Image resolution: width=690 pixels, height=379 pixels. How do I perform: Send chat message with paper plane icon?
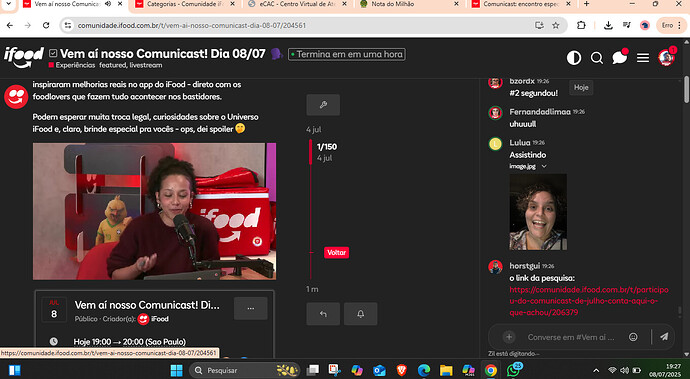click(664, 337)
